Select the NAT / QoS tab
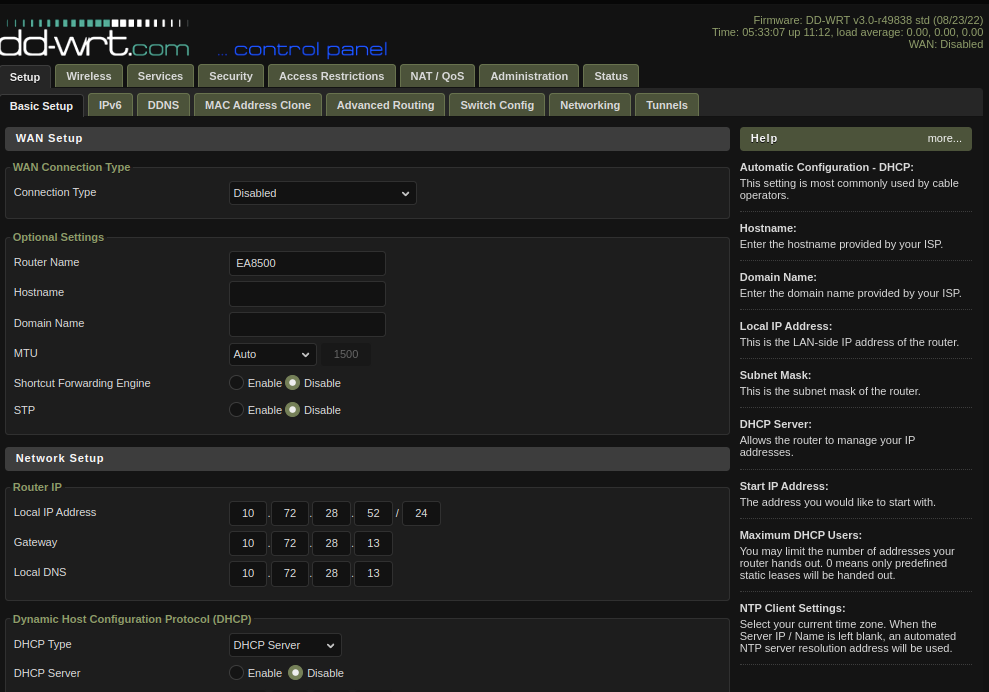This screenshot has width=989, height=692. coord(437,76)
